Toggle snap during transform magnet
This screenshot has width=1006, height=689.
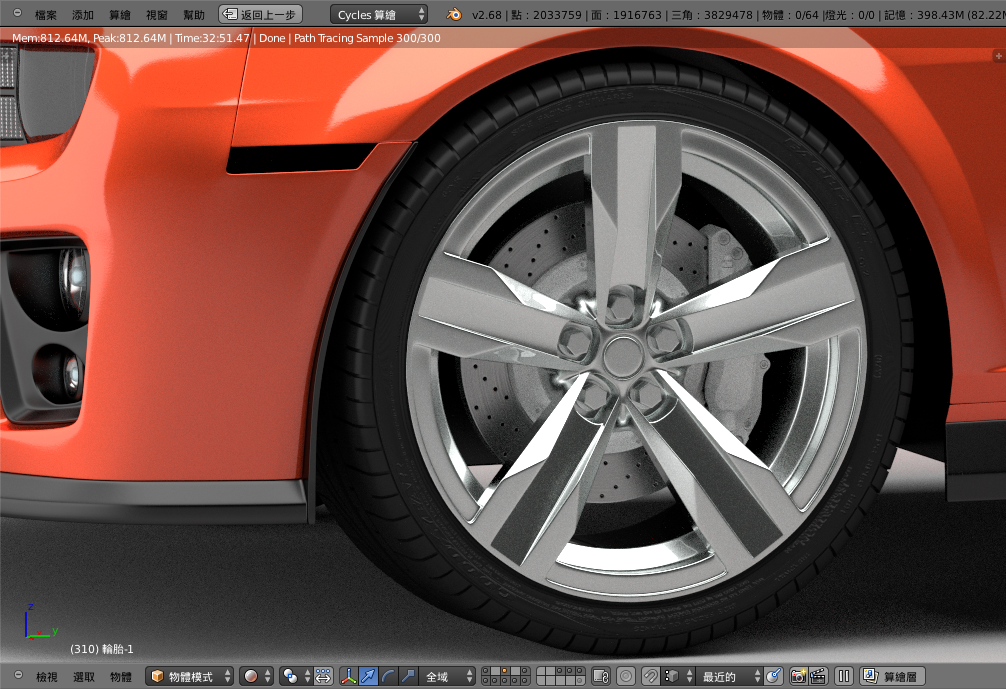click(x=651, y=677)
